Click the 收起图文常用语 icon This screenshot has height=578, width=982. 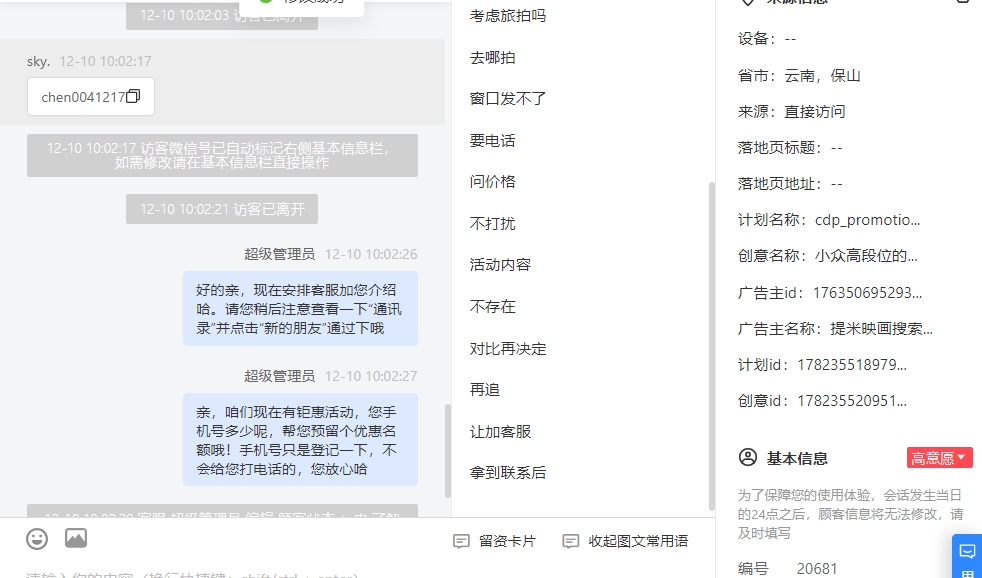571,541
